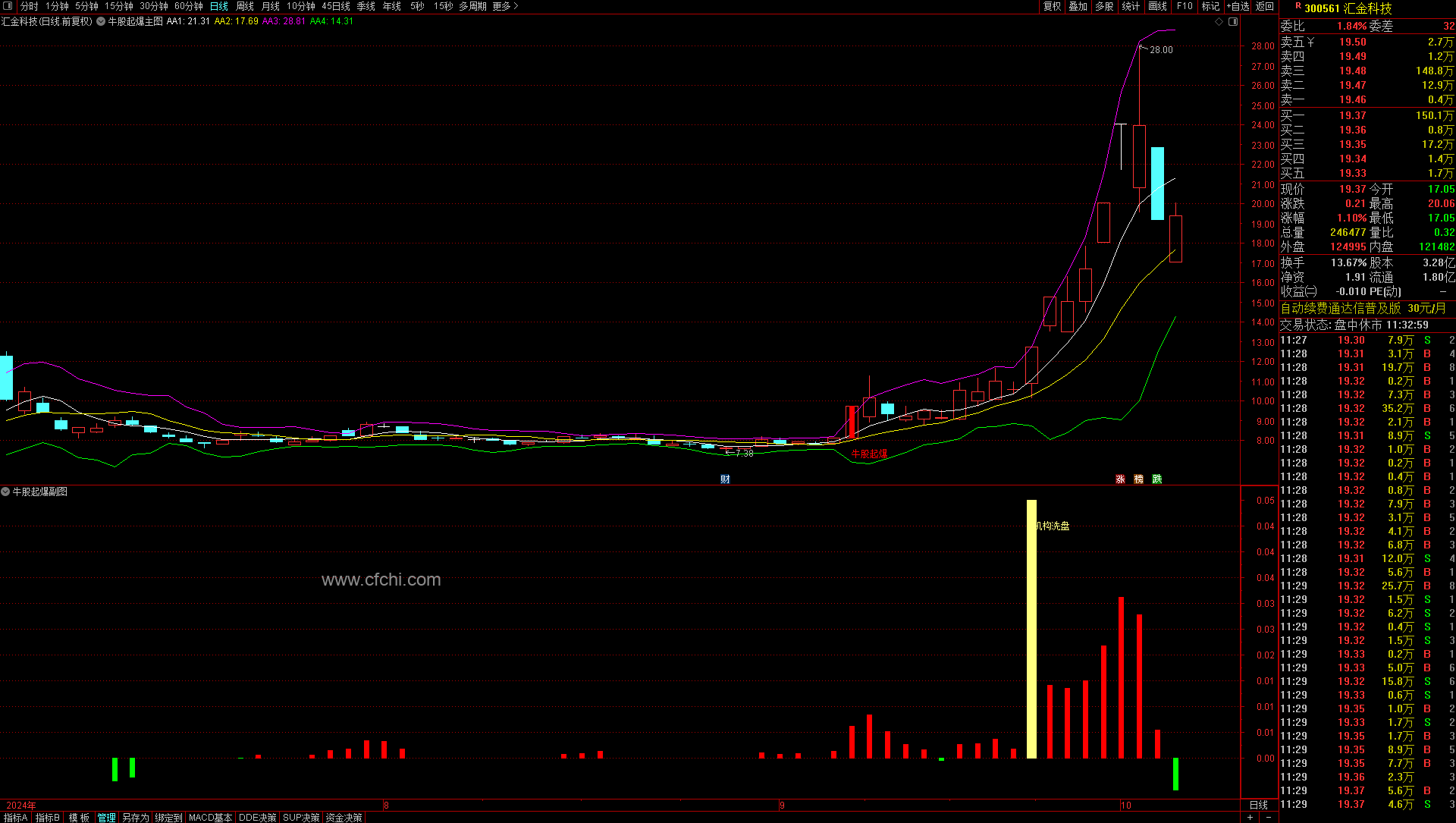This screenshot has width=1456, height=823.
Task: Zoom in using the plus icon at bottom
Action: tap(1250, 817)
